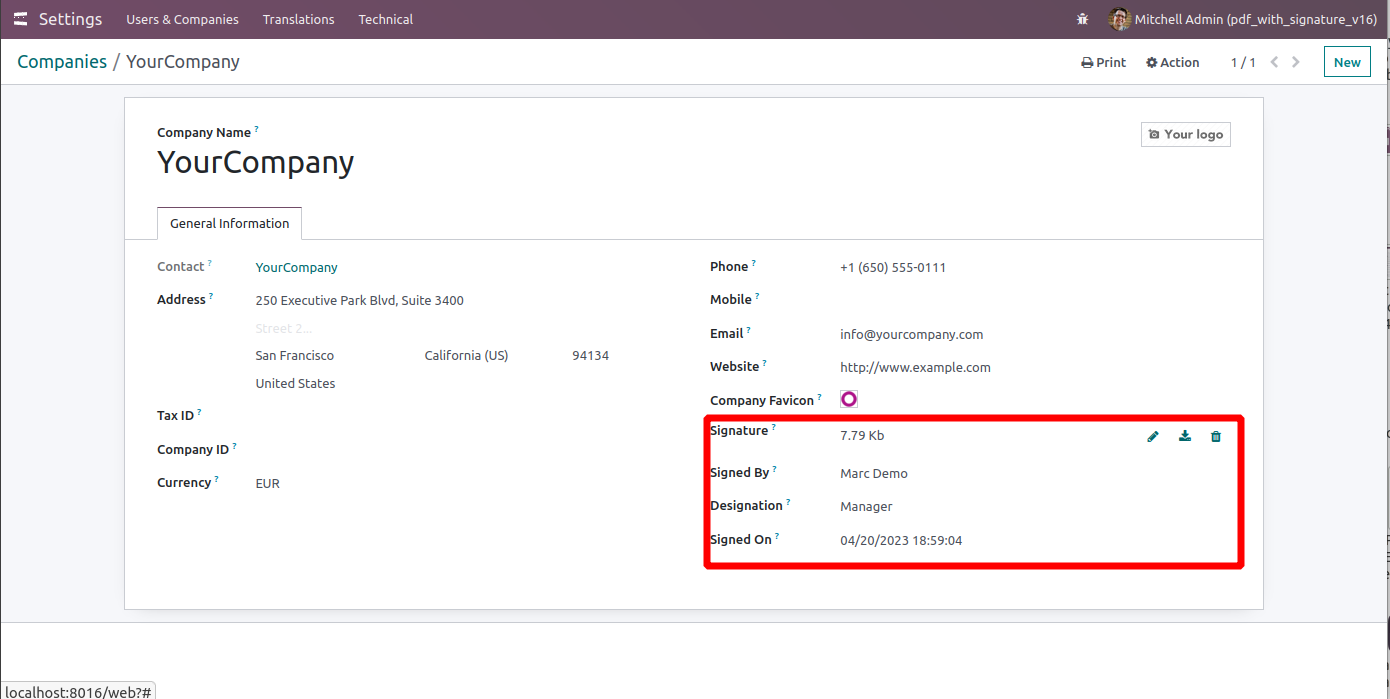Open the apps home menu icon
Screen dimensions: 1390x699
point(20,19)
